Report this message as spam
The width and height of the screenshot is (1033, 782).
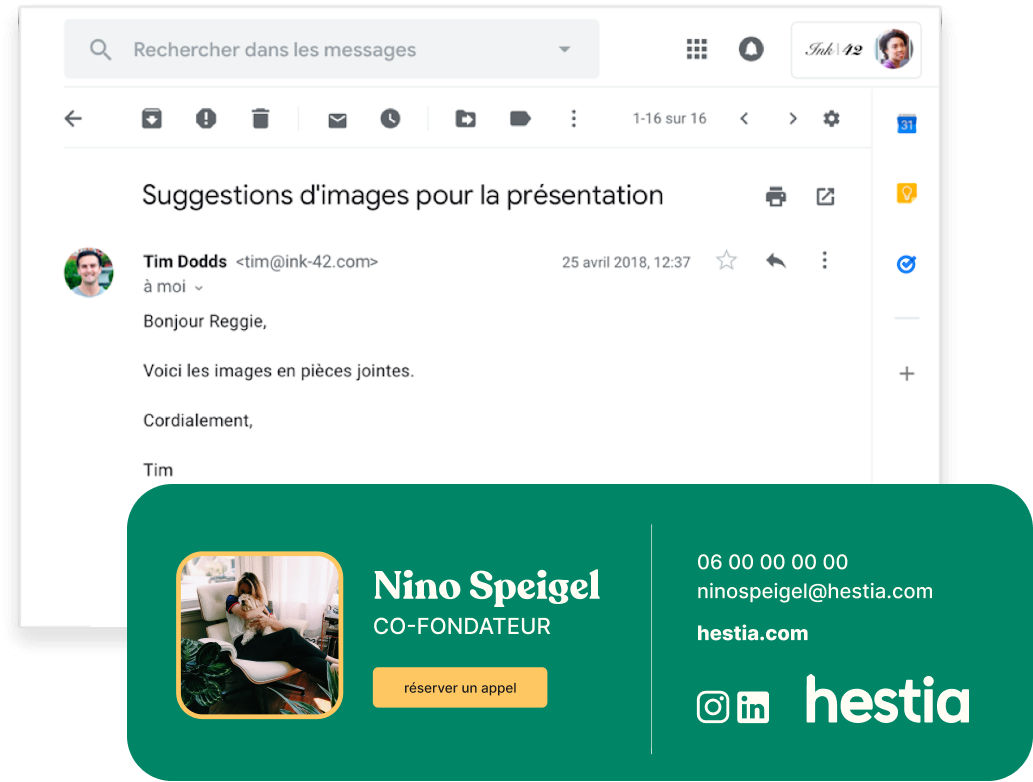(206, 119)
